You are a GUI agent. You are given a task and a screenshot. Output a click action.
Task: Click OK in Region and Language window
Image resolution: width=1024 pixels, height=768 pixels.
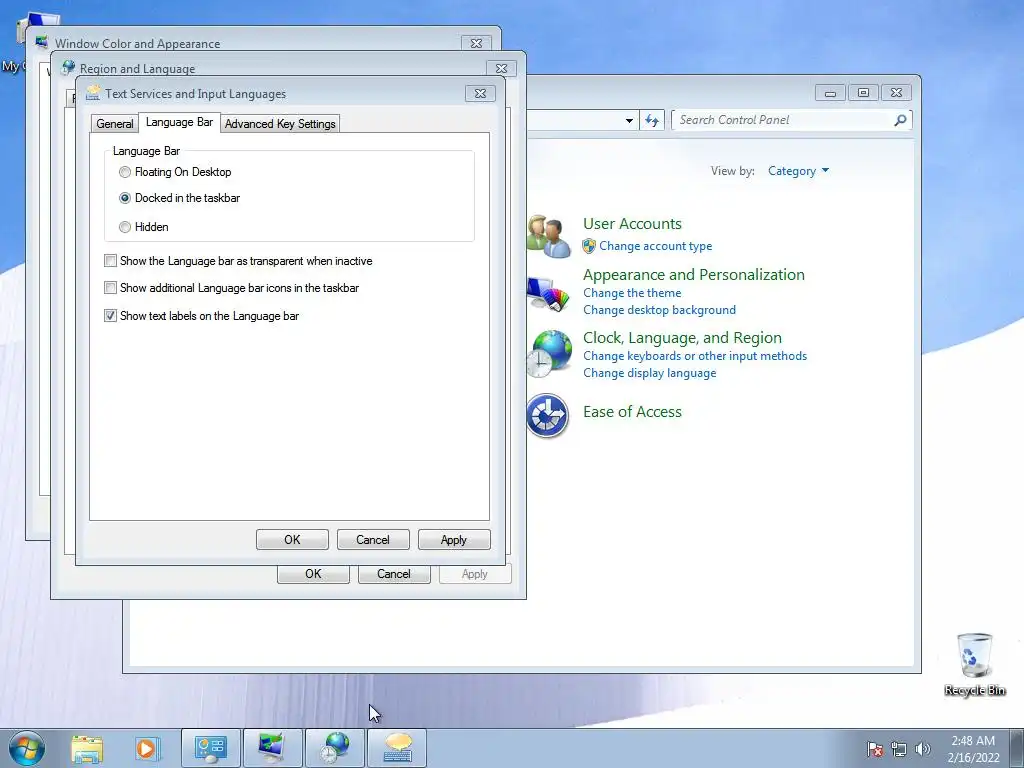(313, 574)
